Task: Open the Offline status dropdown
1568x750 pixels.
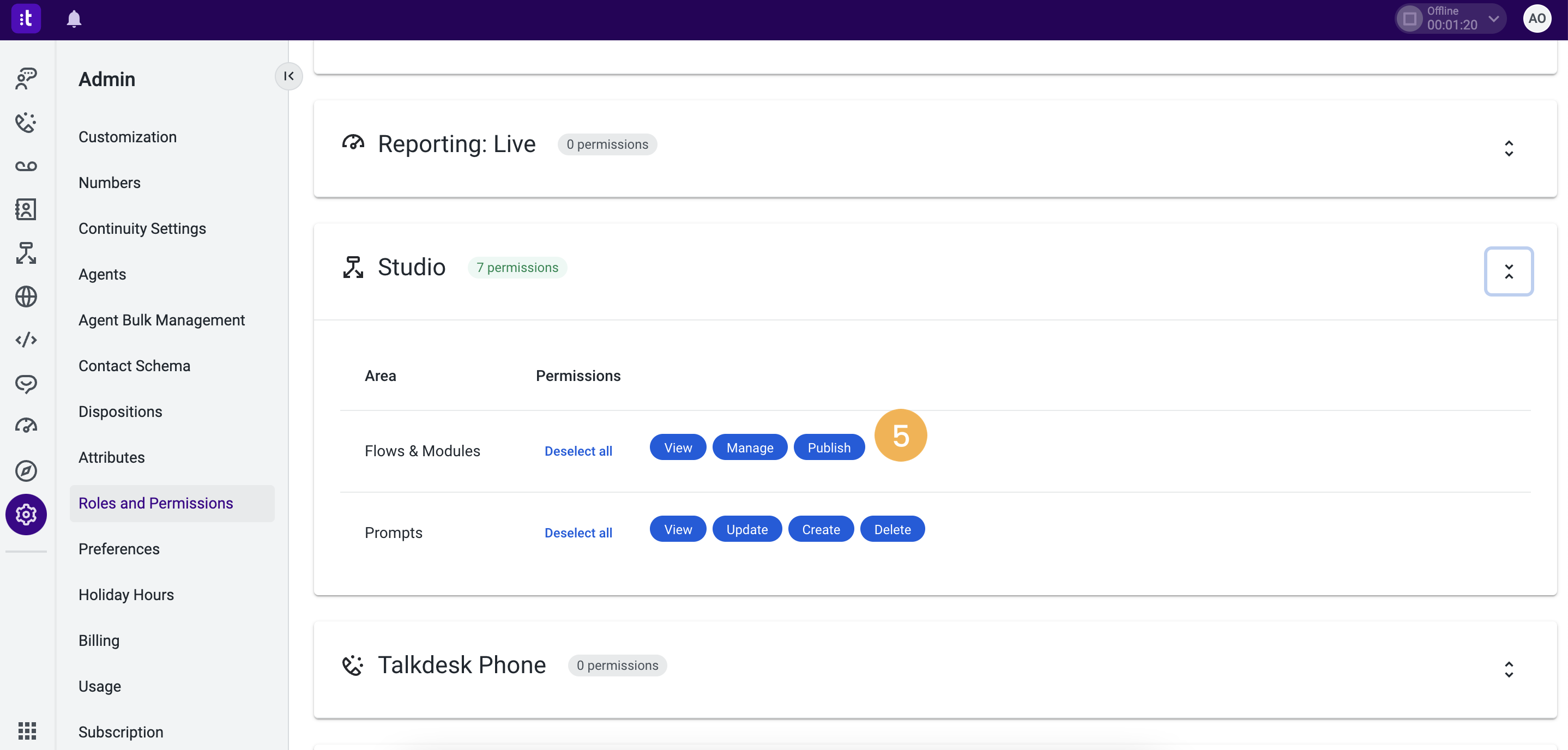Action: click(x=1493, y=19)
